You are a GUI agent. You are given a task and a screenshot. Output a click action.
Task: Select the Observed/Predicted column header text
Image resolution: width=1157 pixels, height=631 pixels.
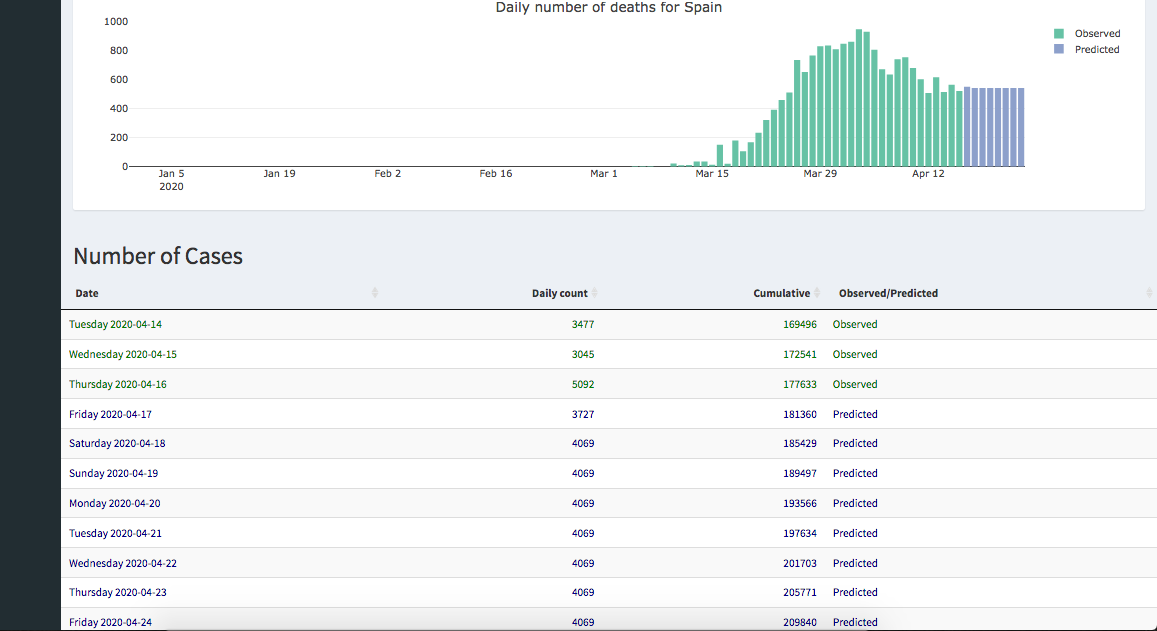(x=888, y=293)
